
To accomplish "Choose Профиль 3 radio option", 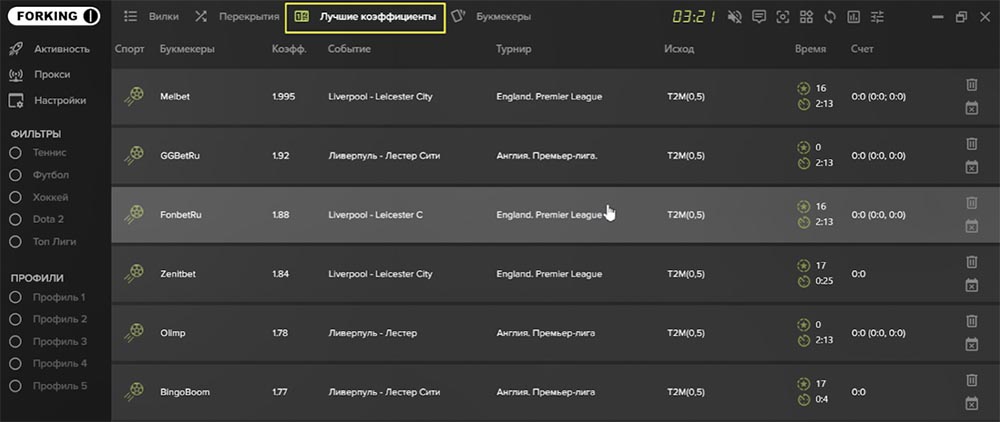I will click(16, 342).
